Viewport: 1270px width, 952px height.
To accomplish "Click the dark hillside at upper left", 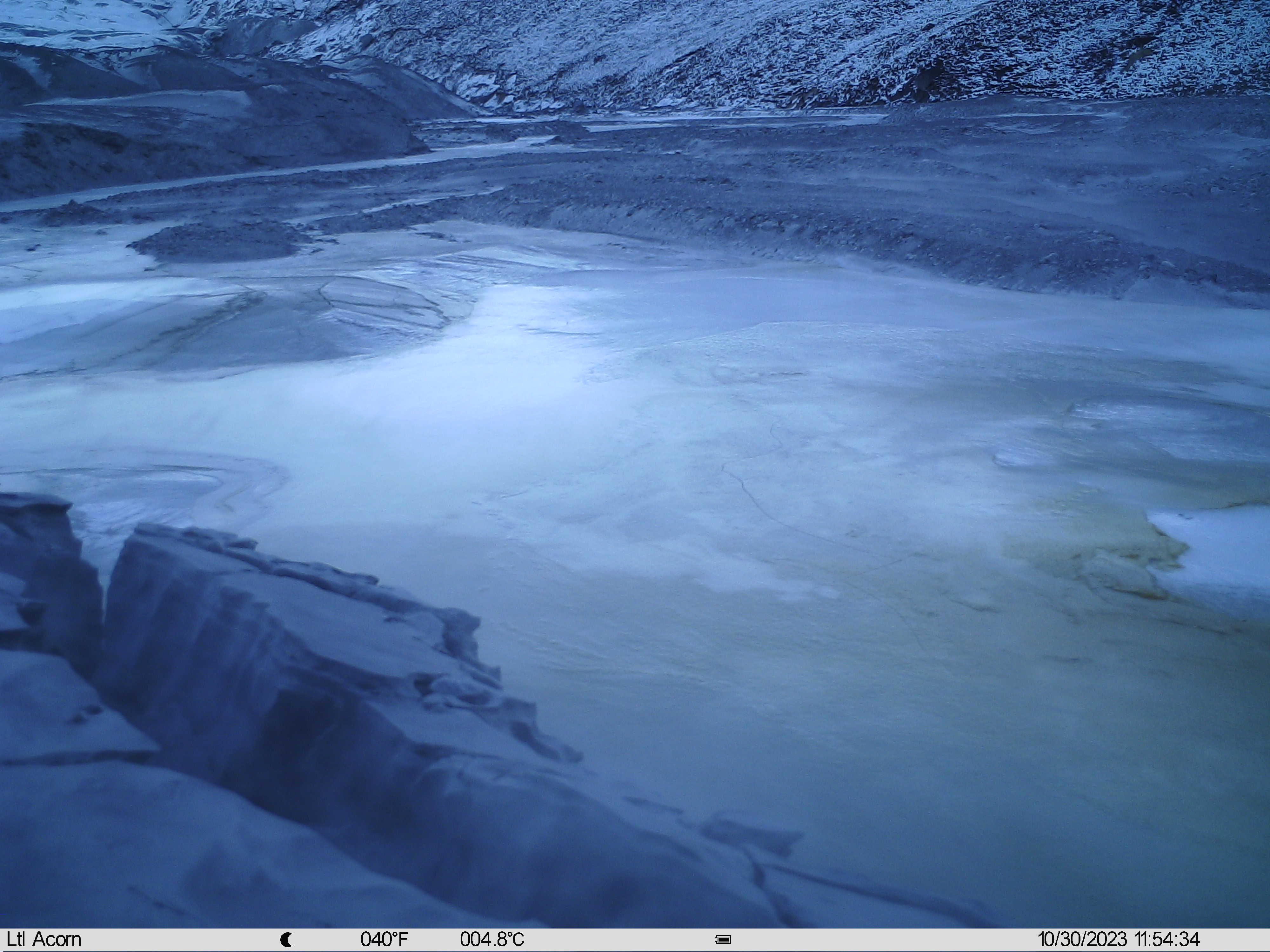I will point(172,115).
